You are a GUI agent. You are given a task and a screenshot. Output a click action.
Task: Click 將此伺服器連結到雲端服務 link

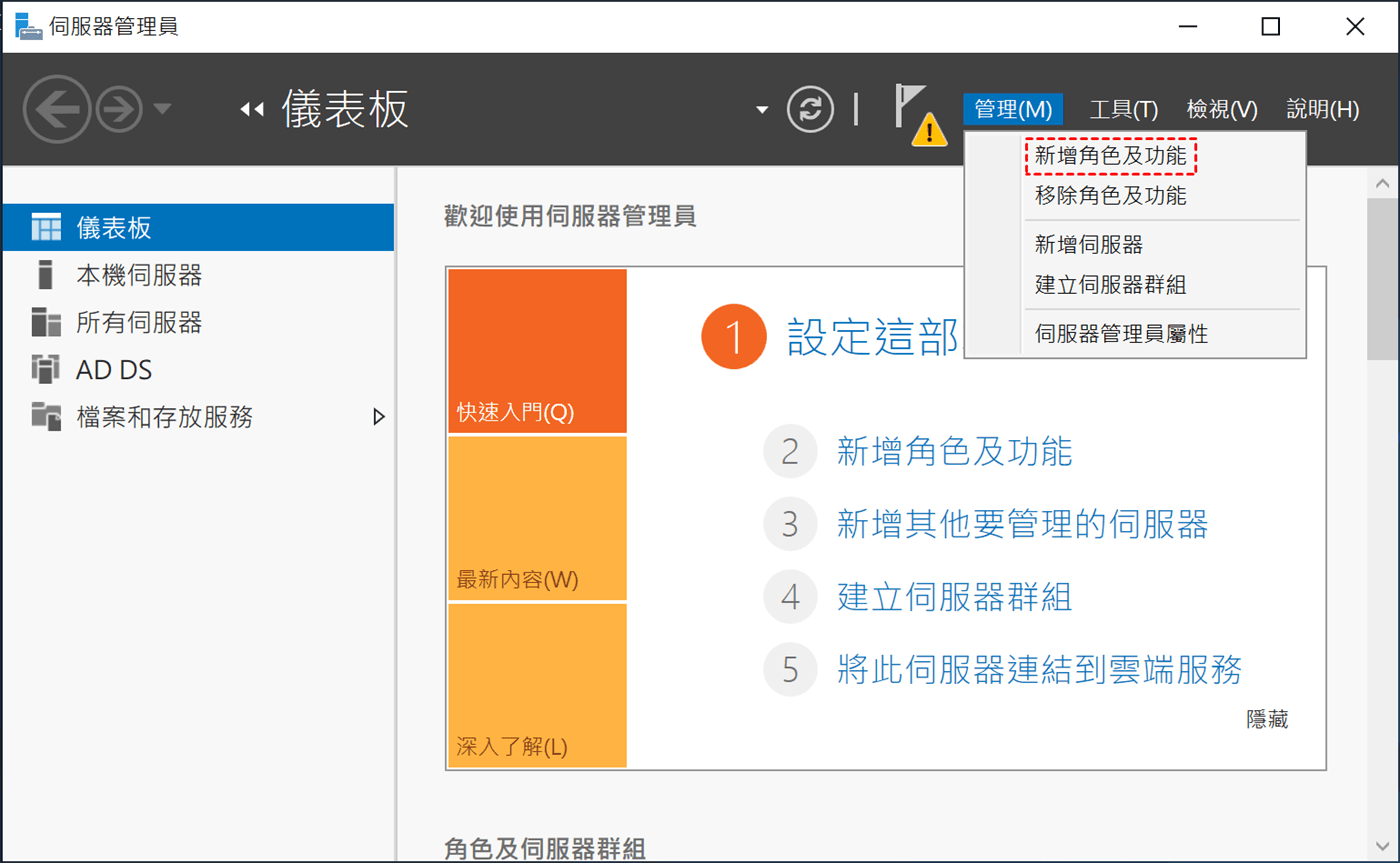point(1039,668)
